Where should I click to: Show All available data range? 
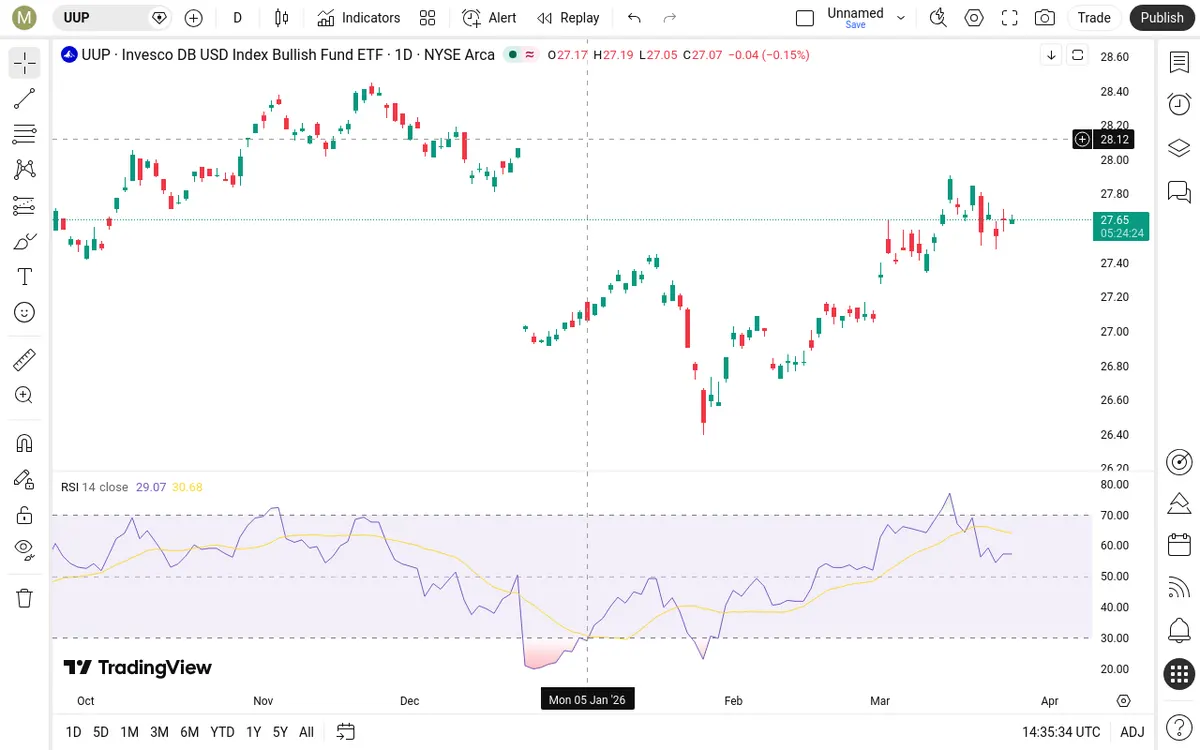306,732
